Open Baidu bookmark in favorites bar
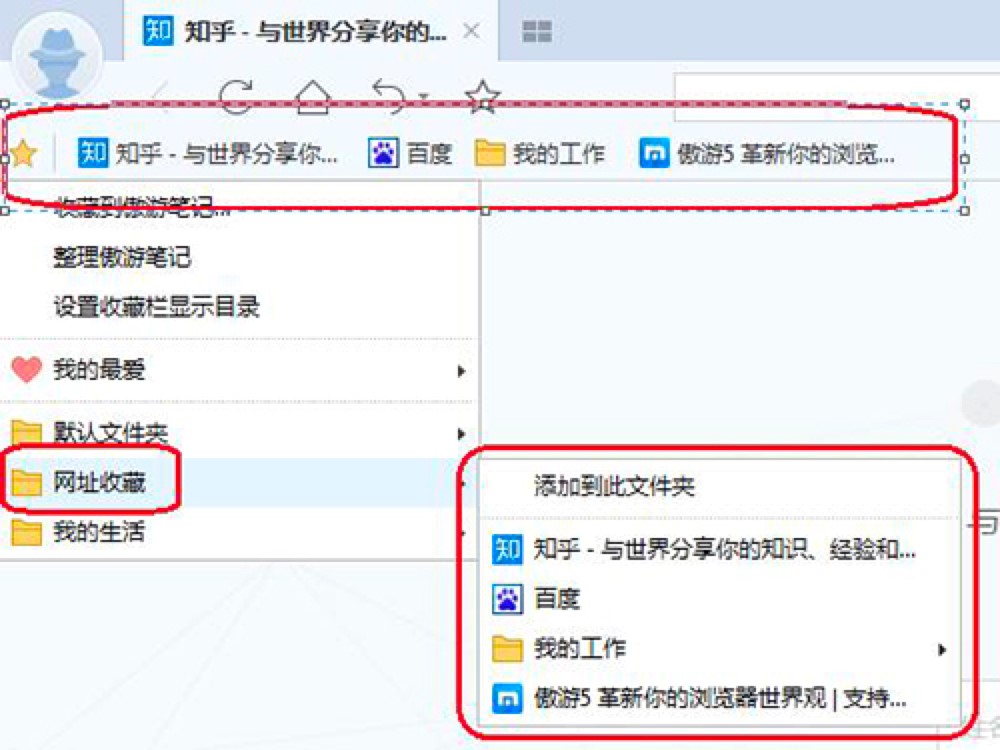 pos(410,153)
